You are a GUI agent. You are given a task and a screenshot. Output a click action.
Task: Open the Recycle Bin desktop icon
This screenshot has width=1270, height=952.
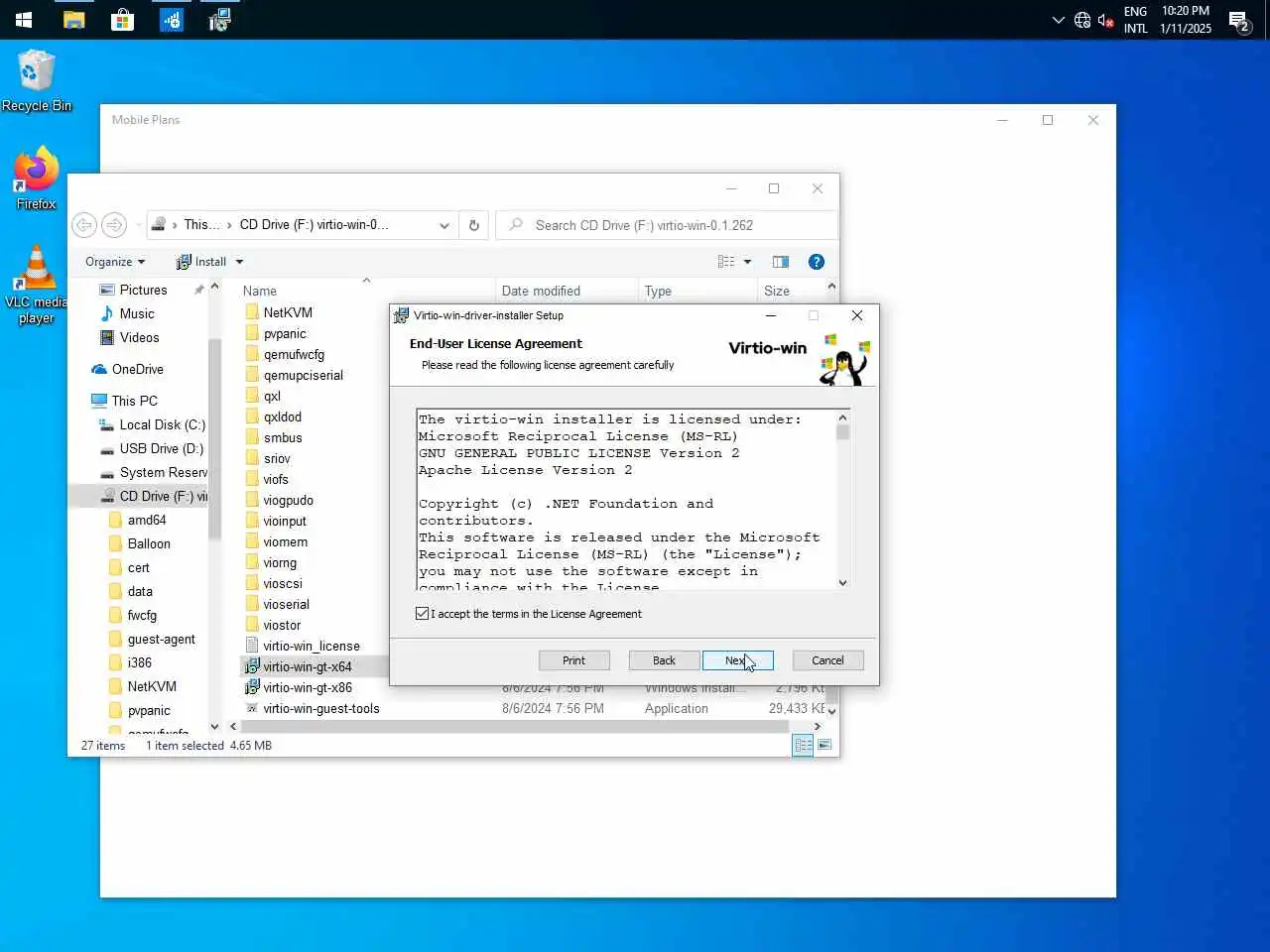coord(37,81)
